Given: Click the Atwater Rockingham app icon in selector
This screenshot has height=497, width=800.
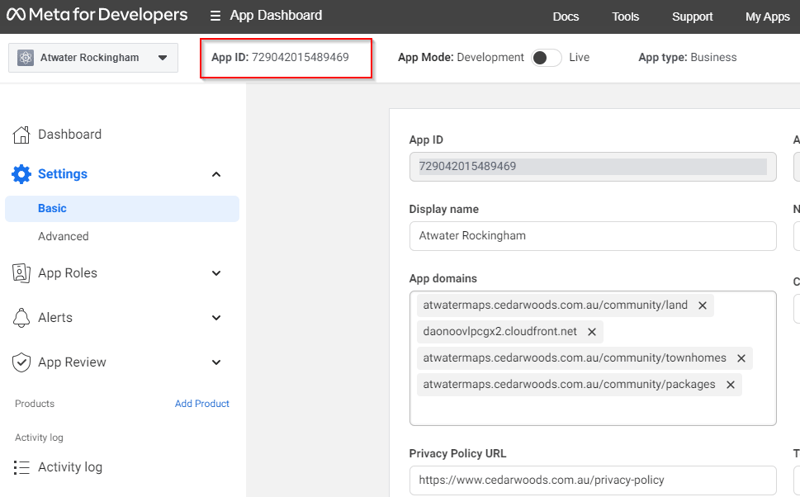Looking at the screenshot, I should [25, 58].
